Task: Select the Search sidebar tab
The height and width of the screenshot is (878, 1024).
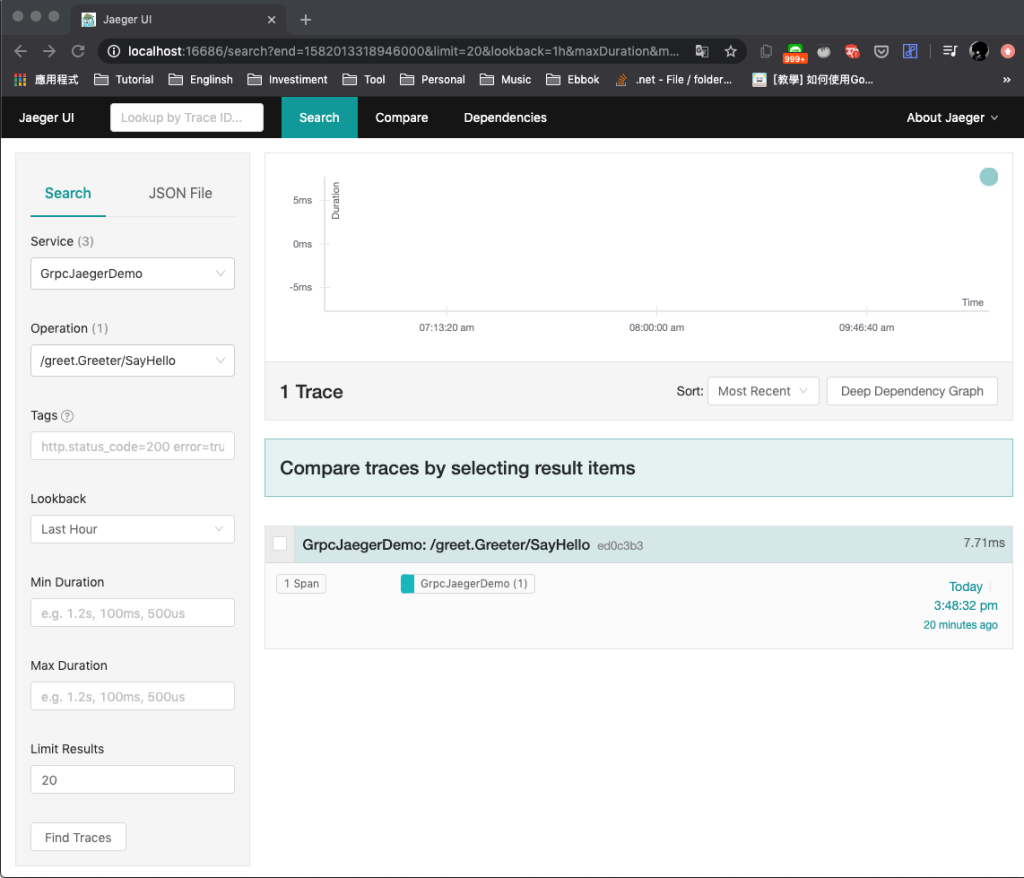Action: (x=68, y=193)
